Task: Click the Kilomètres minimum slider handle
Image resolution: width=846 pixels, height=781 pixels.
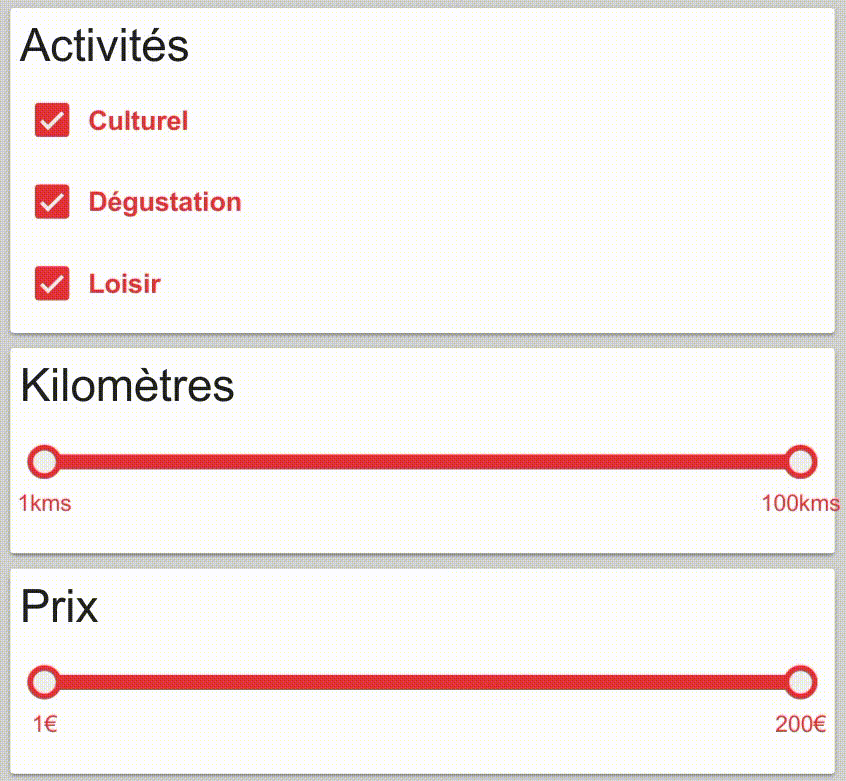Action: click(x=44, y=462)
